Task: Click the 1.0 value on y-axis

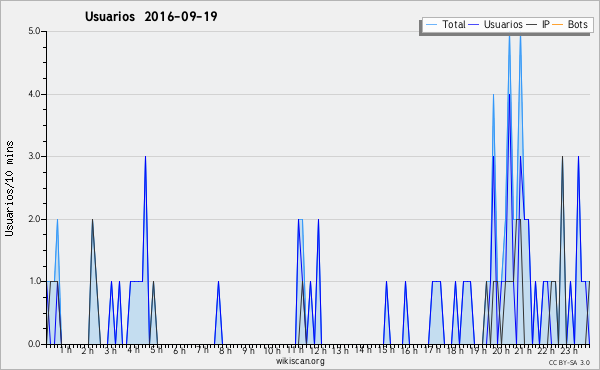Action: pos(34,281)
